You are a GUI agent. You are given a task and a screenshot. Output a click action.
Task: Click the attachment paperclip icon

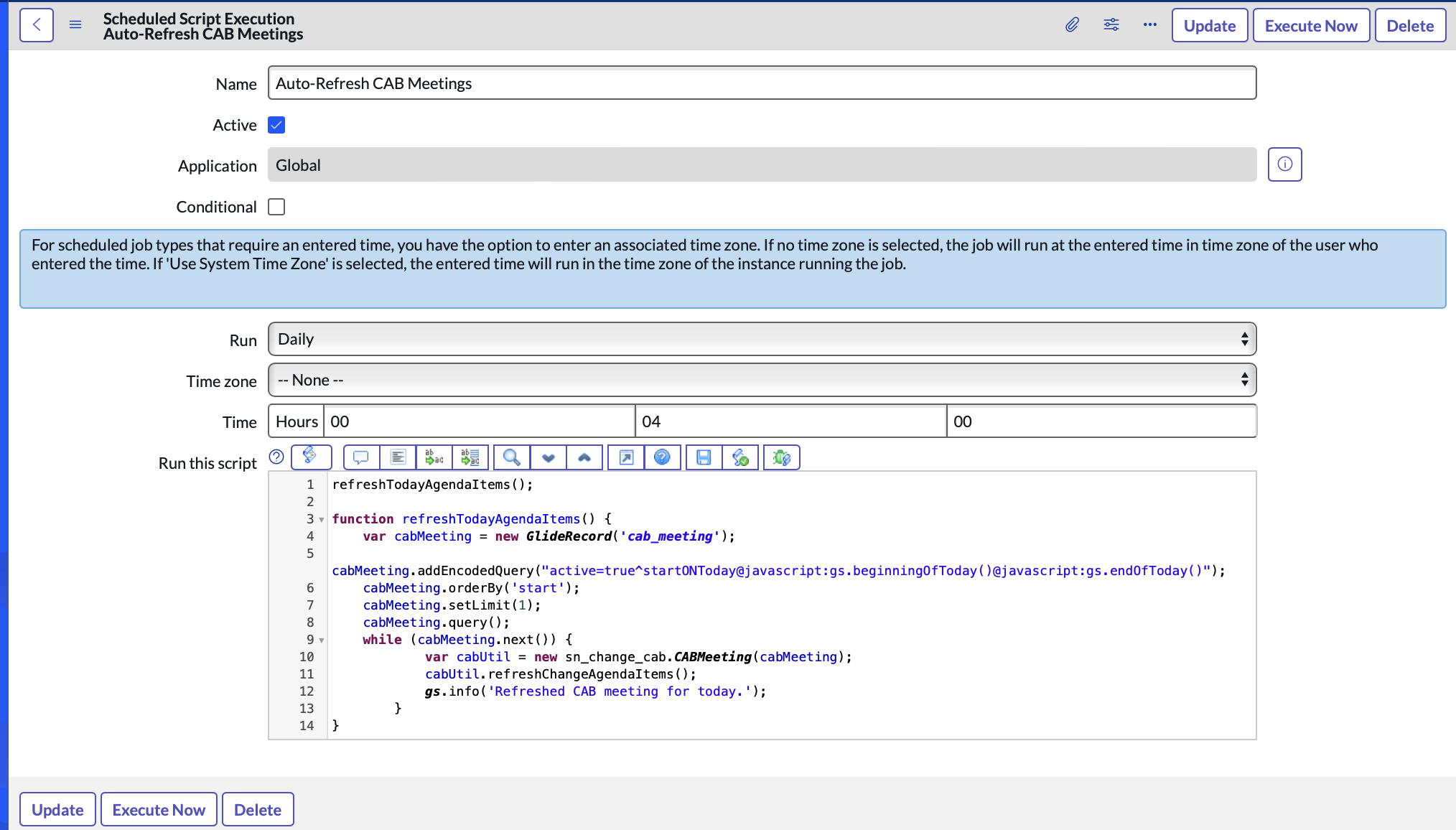(1072, 25)
